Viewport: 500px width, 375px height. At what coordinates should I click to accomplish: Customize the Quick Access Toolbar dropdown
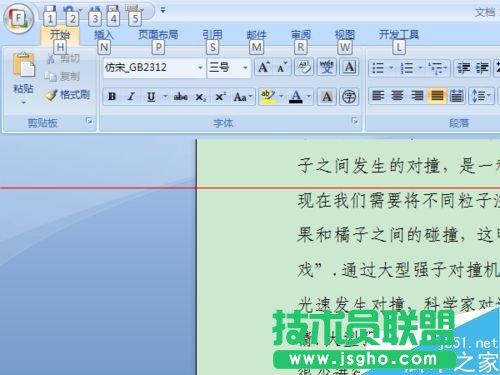click(163, 10)
